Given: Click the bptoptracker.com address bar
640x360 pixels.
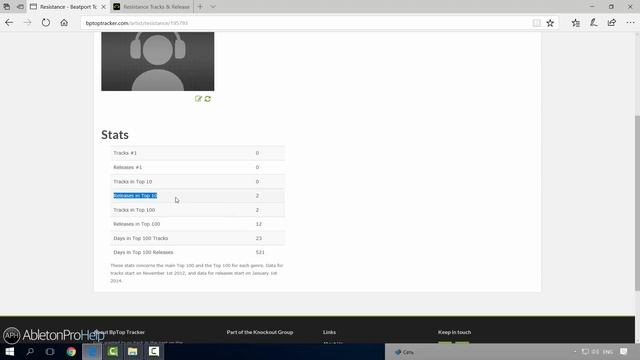Looking at the screenshot, I should [306, 23].
